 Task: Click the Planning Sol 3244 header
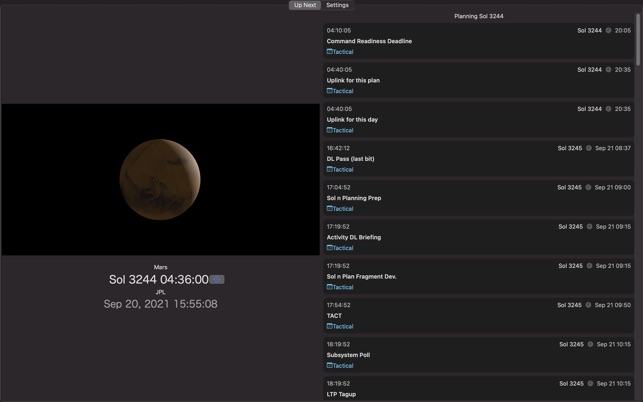(x=479, y=16)
